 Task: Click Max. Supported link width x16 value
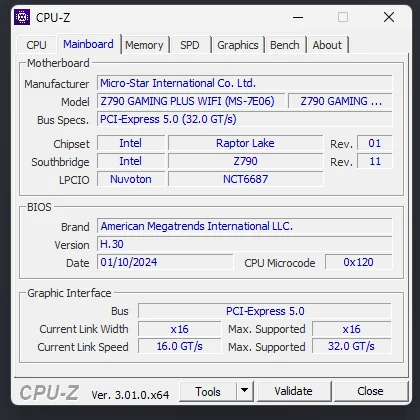point(351,329)
